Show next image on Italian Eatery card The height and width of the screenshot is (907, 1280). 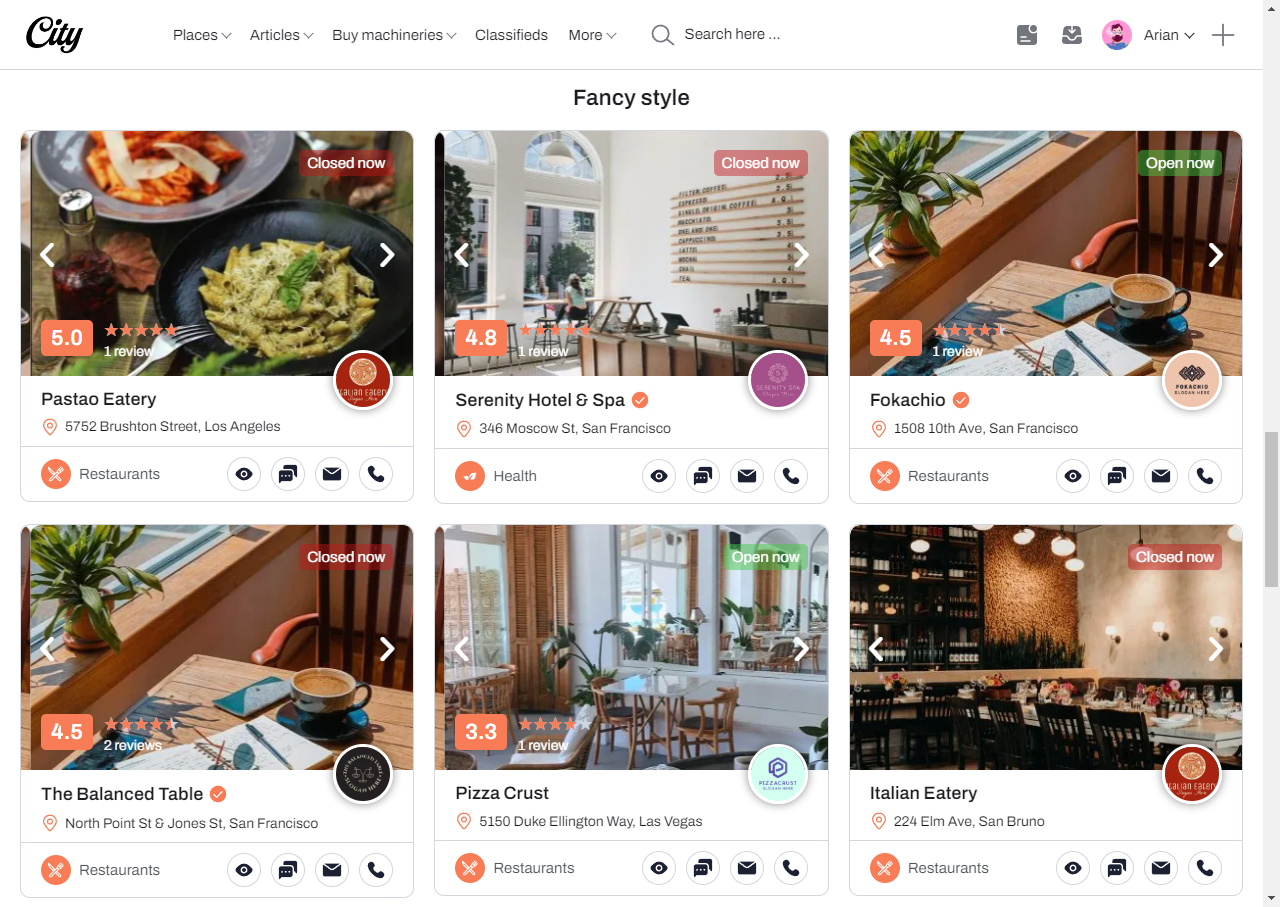pos(1216,649)
